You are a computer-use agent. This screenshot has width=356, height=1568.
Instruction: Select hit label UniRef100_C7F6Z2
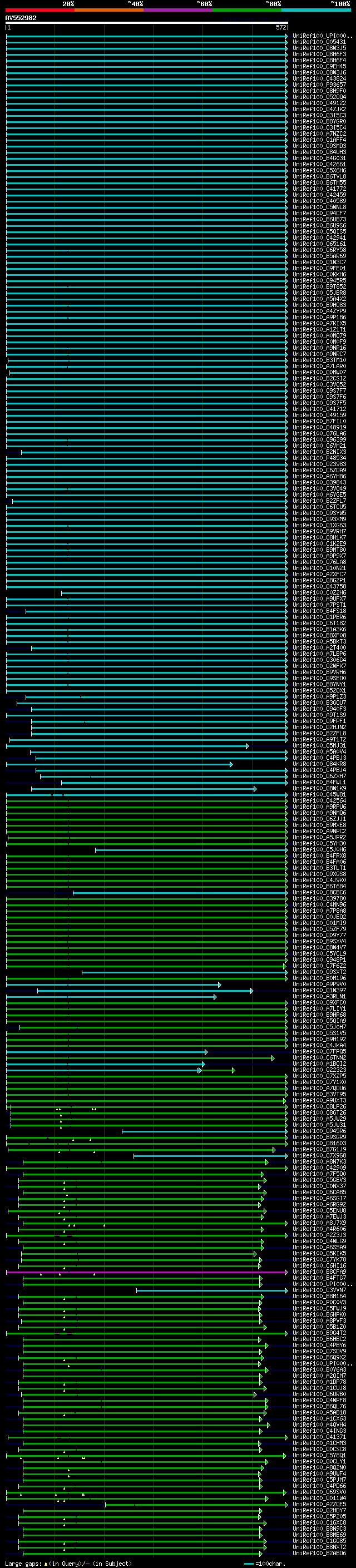point(319,966)
